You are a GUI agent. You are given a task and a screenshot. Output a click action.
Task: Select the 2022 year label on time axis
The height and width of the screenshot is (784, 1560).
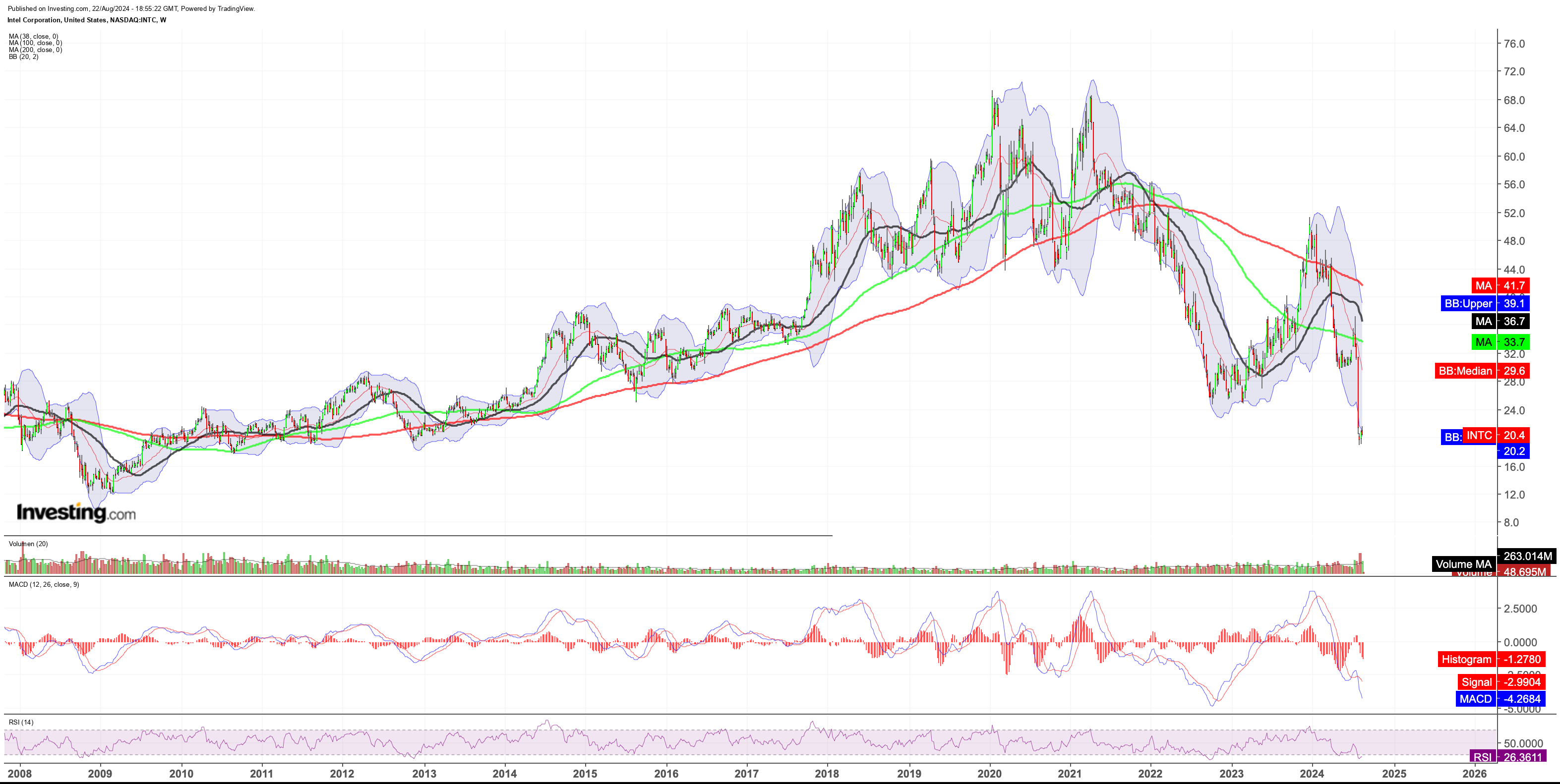coord(1150,773)
